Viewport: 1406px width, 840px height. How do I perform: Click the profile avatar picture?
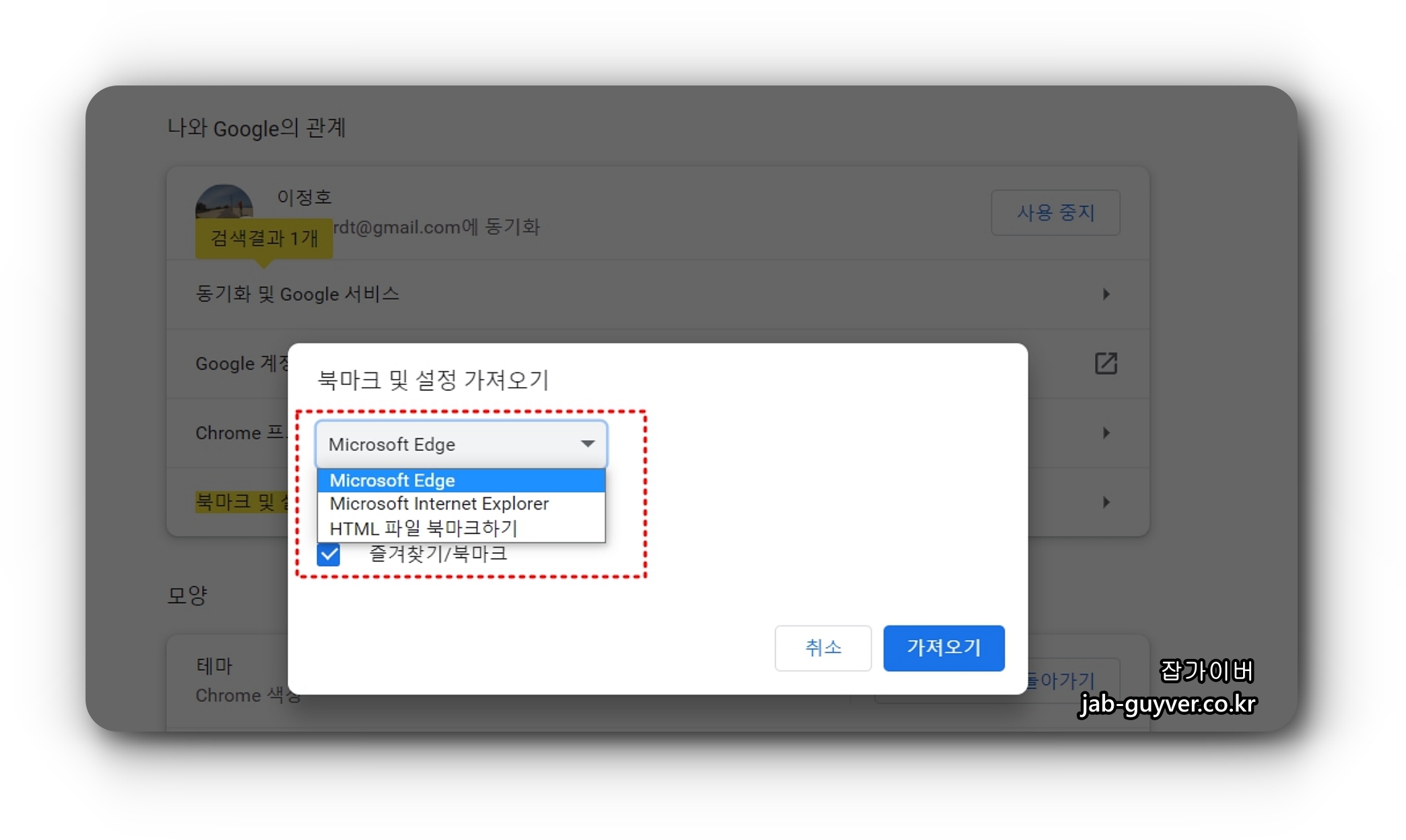224,202
